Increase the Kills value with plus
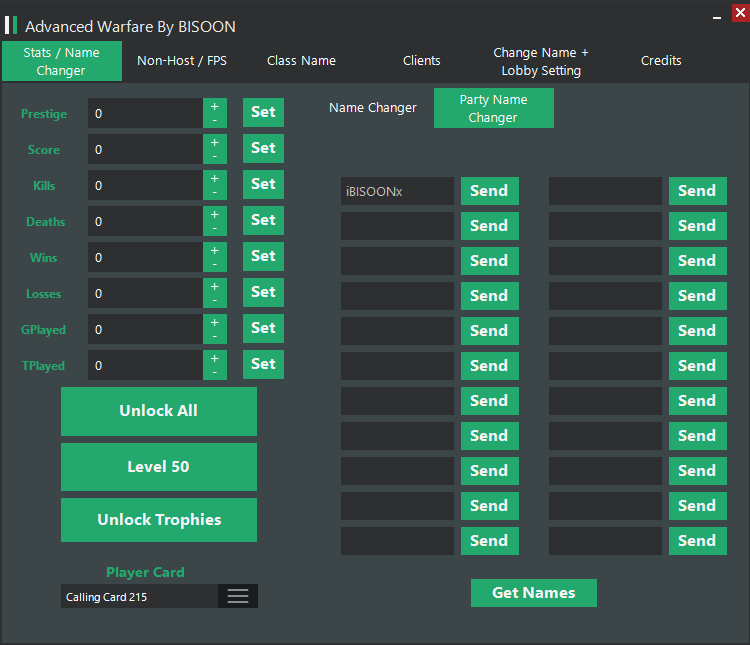This screenshot has height=645, width=750. pos(215,178)
